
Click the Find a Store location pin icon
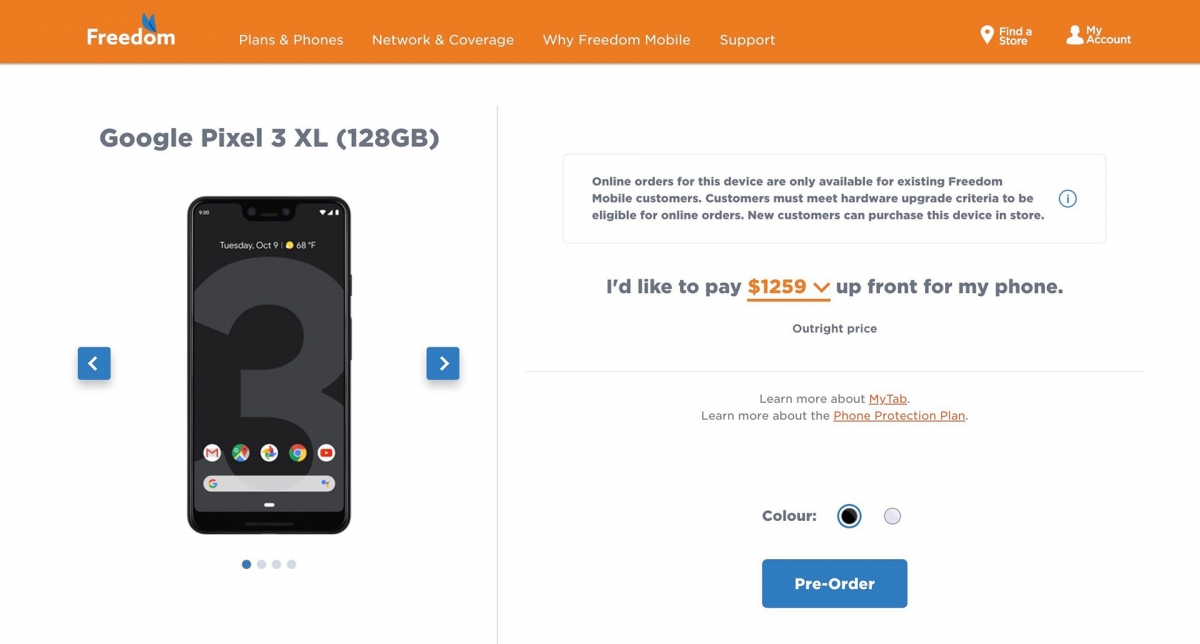point(986,33)
